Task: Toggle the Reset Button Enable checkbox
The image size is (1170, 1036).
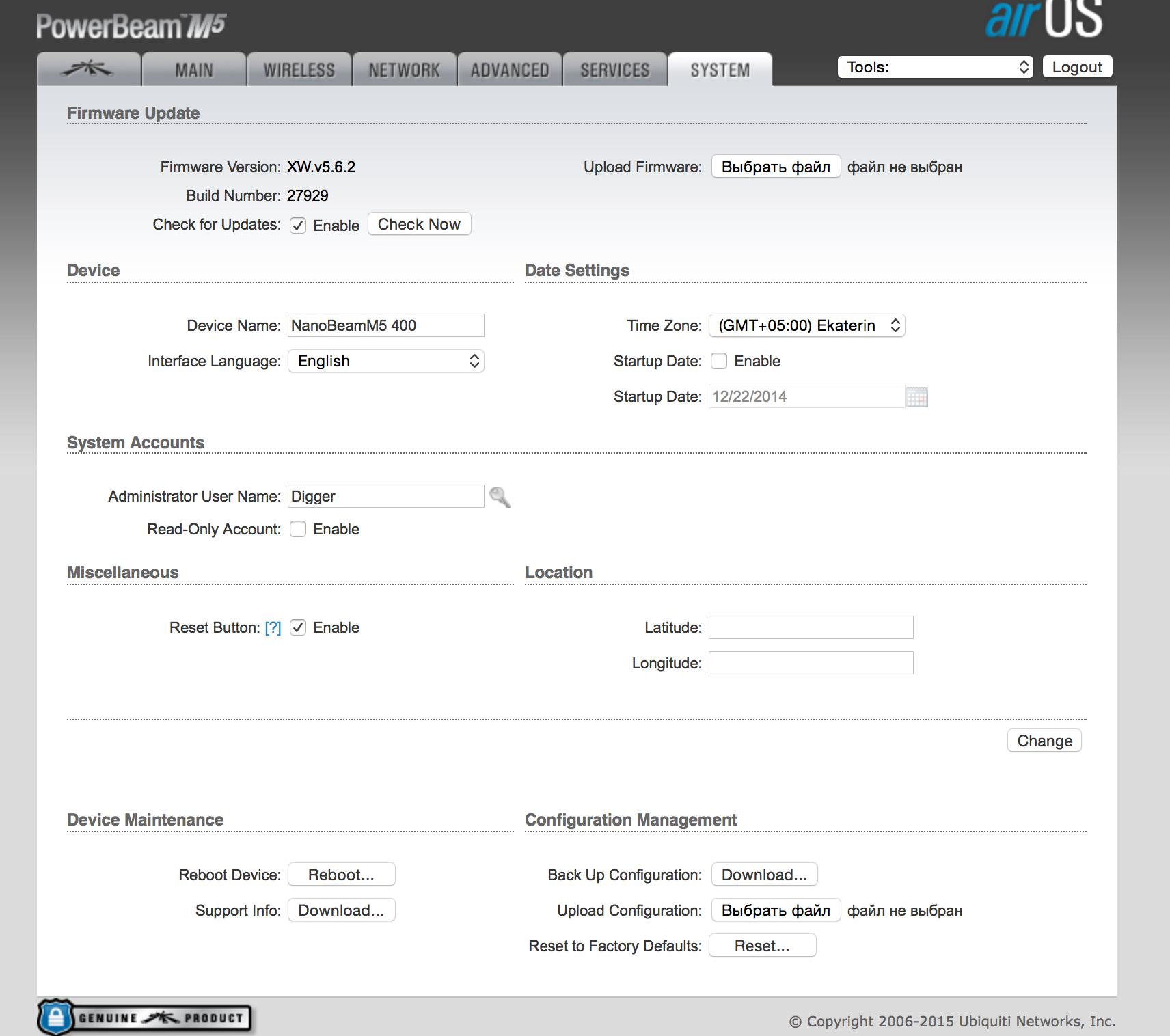Action: click(298, 627)
